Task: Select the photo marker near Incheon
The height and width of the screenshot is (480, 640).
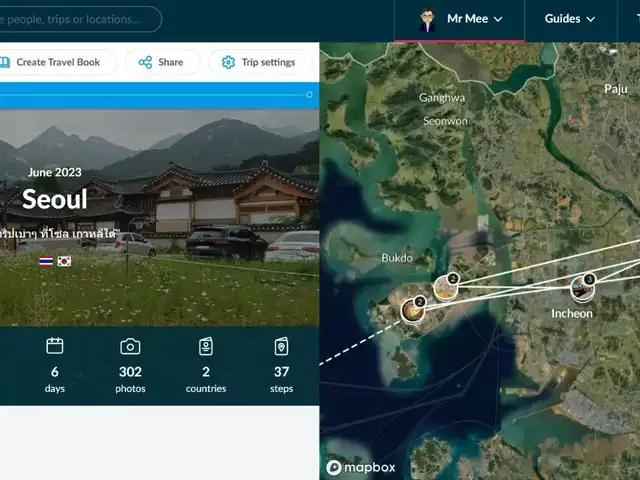Action: [582, 289]
